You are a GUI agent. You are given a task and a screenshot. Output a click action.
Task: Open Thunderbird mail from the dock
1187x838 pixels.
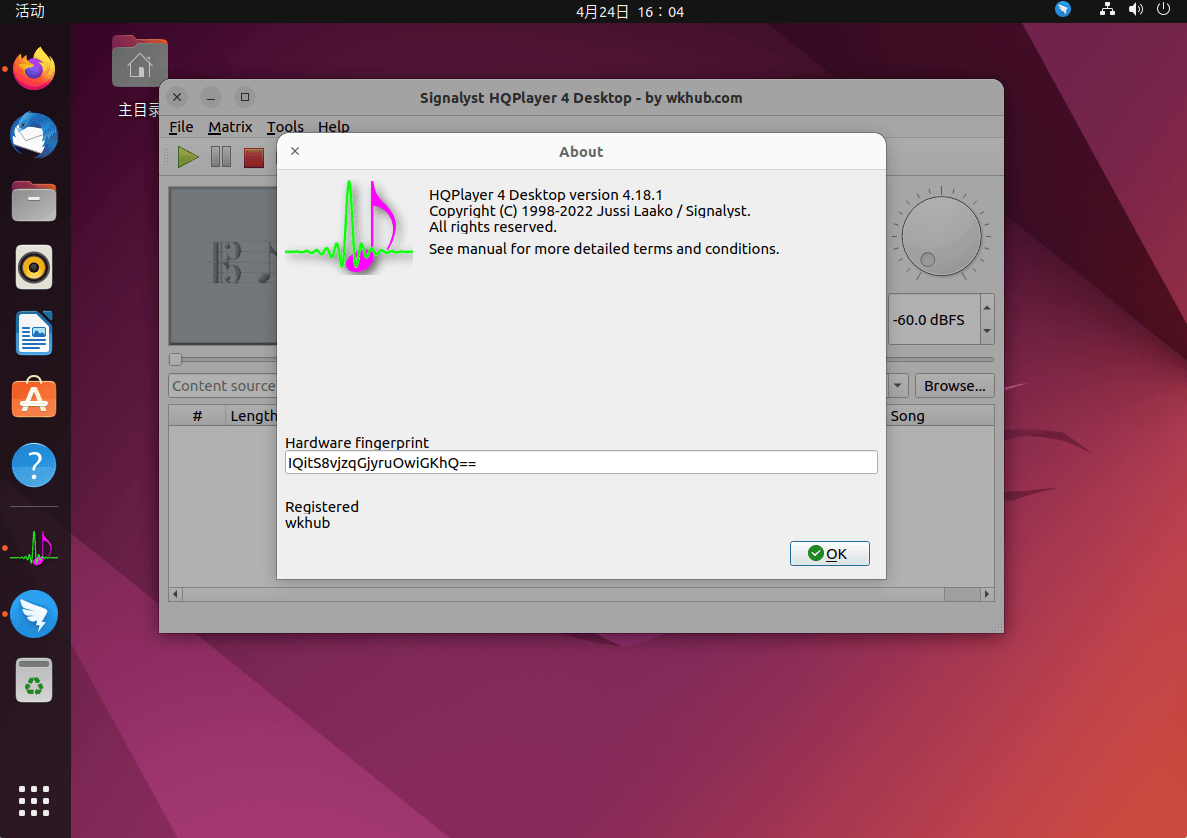34,136
